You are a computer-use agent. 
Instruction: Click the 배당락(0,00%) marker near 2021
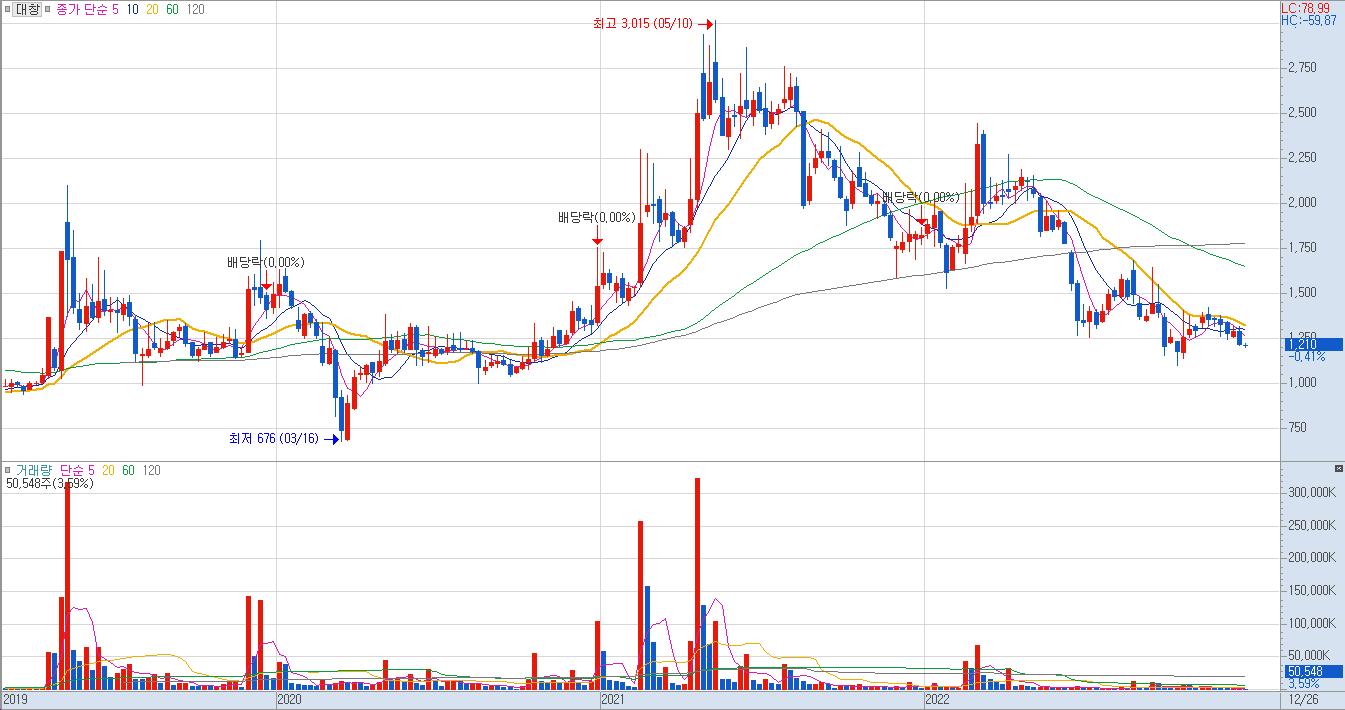tap(597, 217)
